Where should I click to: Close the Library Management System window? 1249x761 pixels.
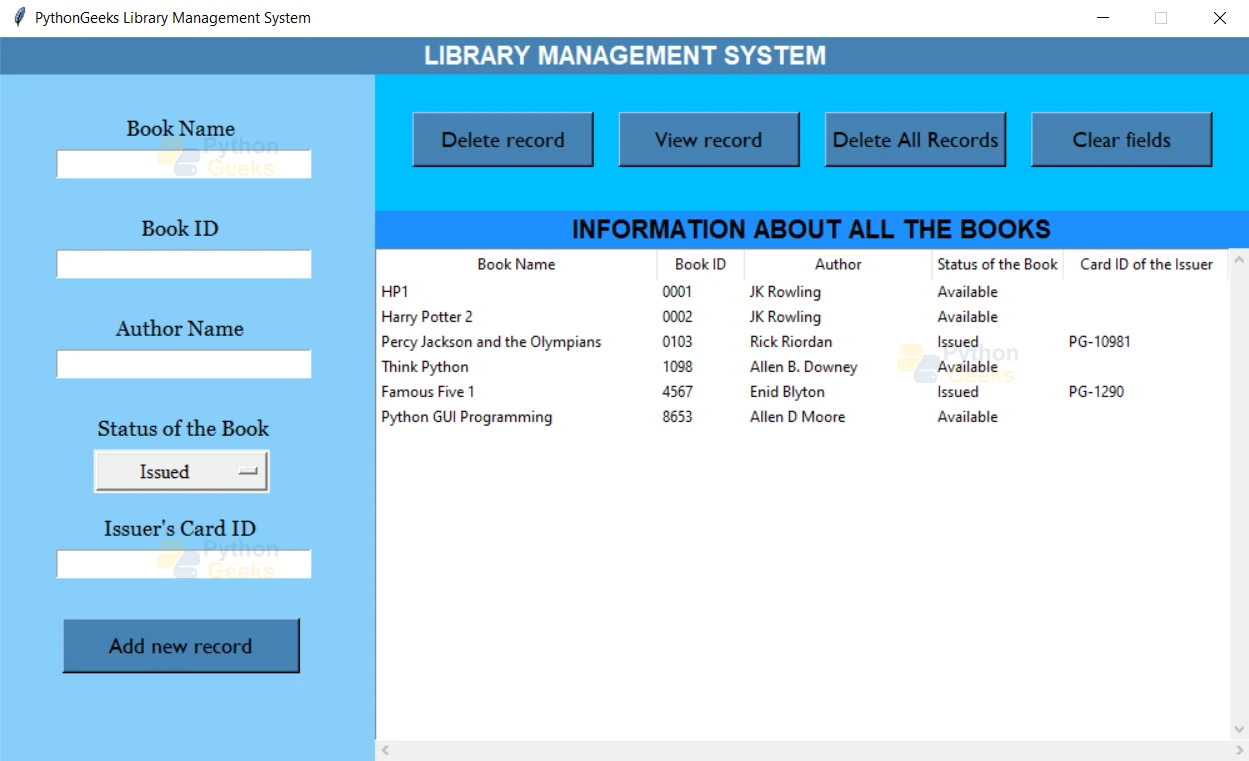1220,18
